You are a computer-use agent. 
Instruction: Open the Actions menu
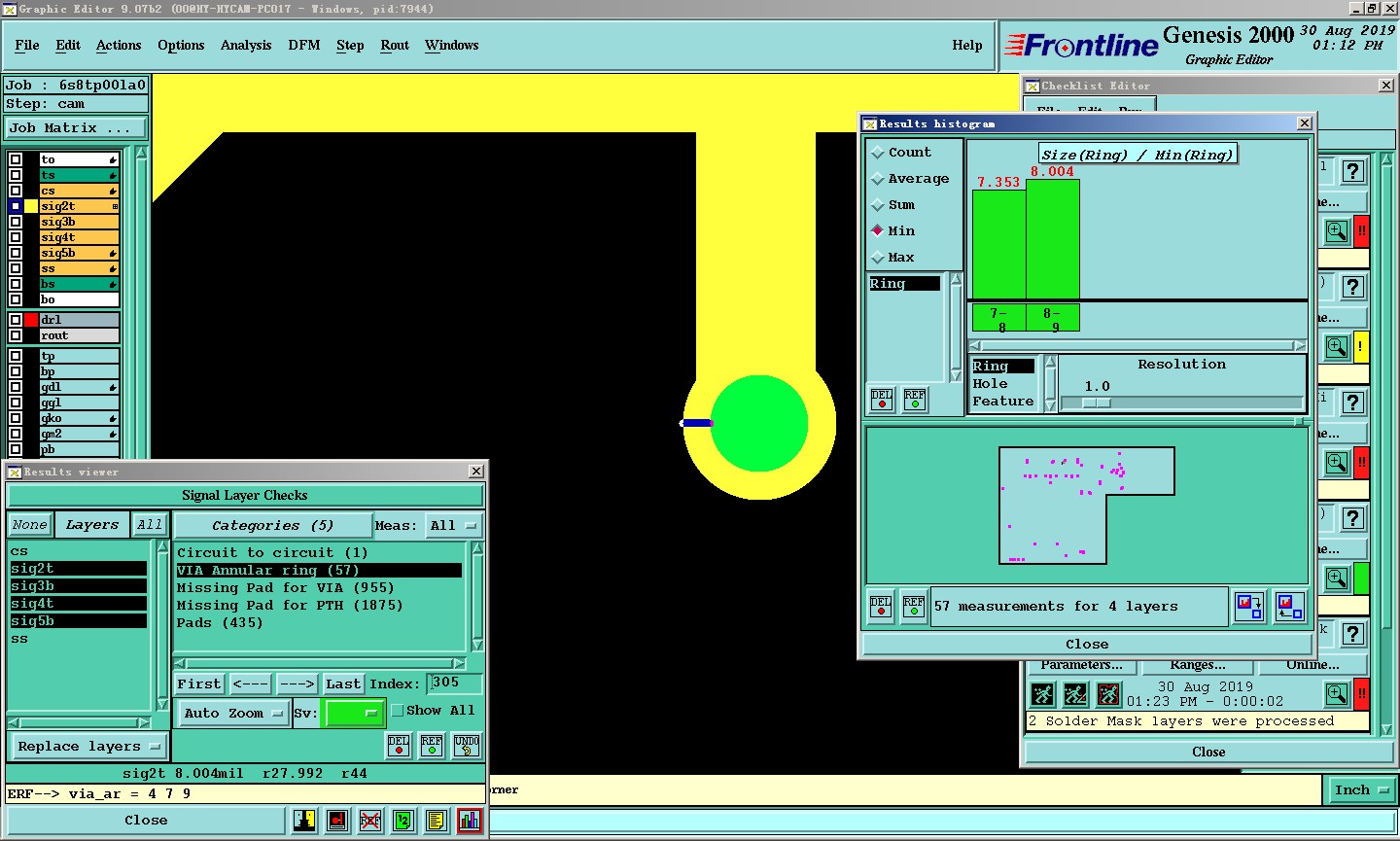point(119,46)
